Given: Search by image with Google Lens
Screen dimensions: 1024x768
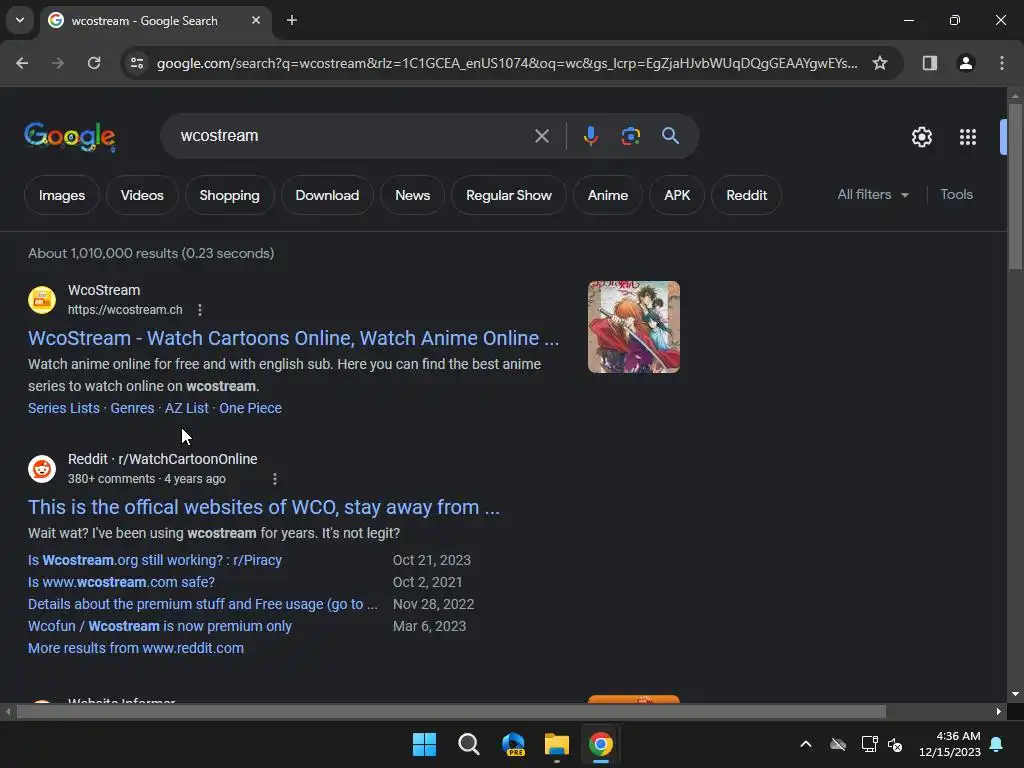Looking at the screenshot, I should pyautogui.click(x=630, y=136).
